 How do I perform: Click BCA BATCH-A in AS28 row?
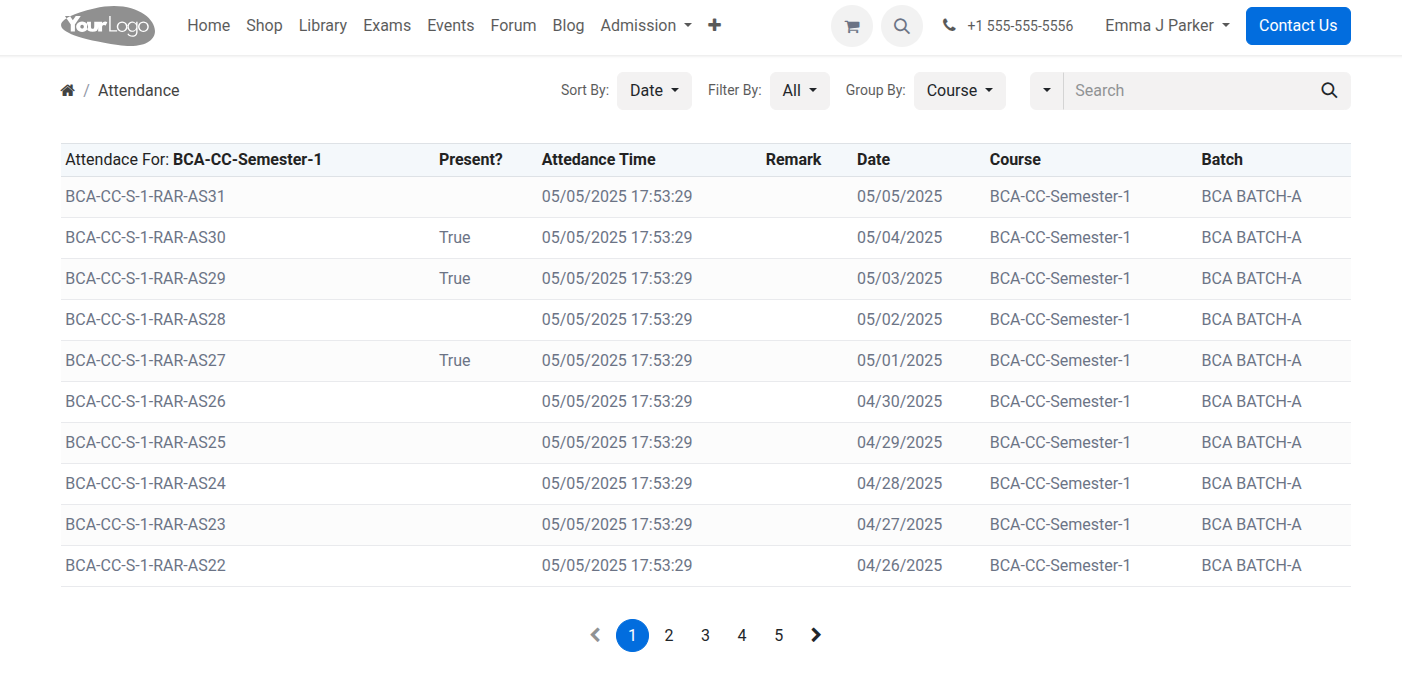1252,320
